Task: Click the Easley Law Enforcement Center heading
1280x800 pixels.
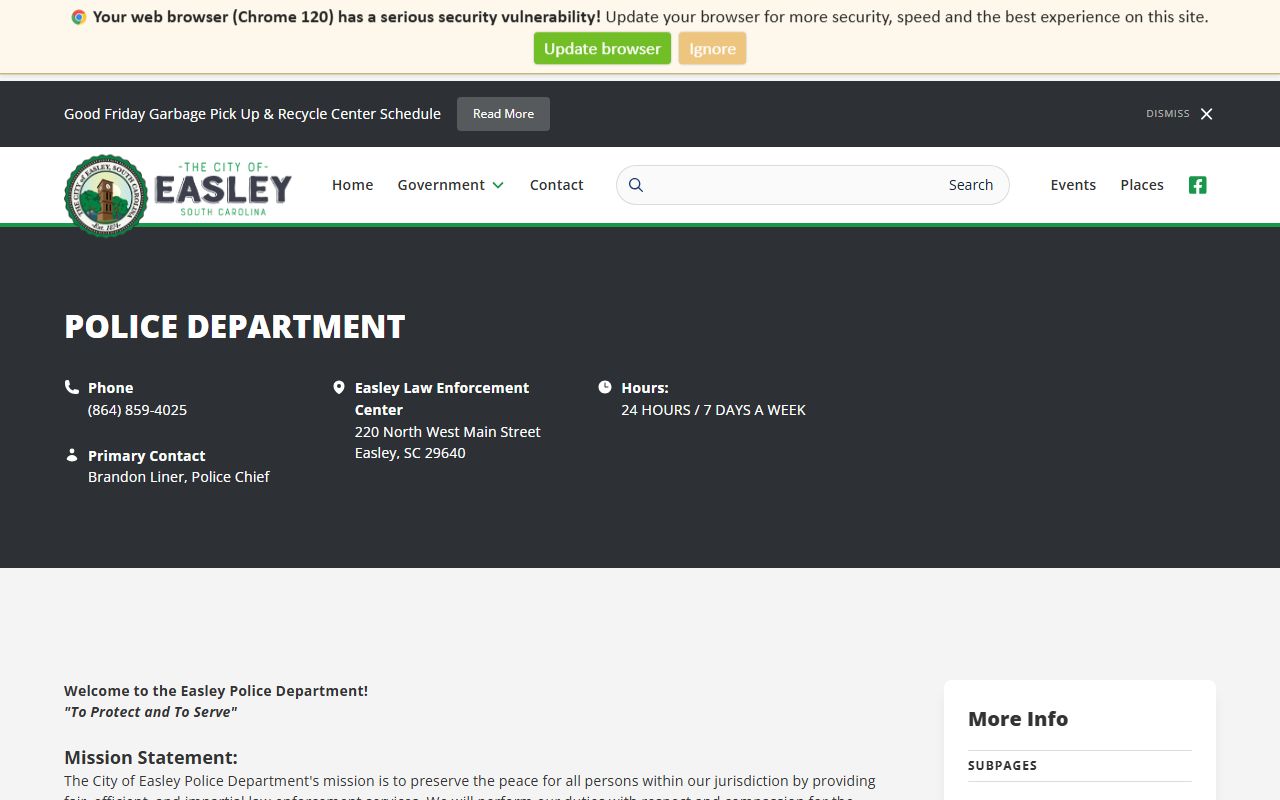Action: pos(442,399)
